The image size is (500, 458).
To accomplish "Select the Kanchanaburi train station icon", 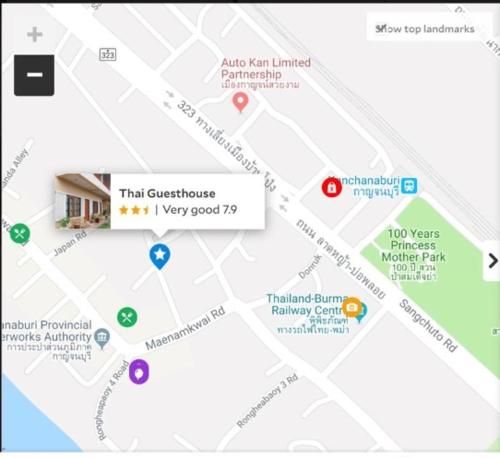I will (409, 186).
